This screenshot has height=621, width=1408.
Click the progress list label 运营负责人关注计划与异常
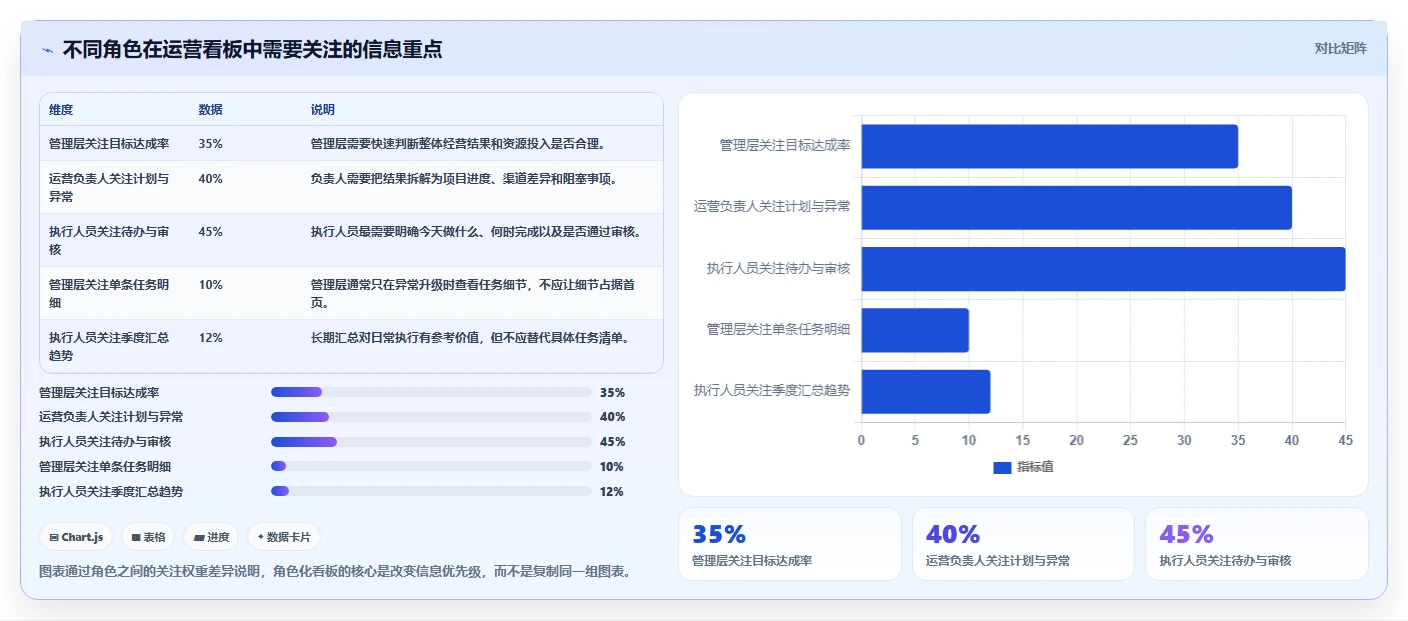click(111, 417)
